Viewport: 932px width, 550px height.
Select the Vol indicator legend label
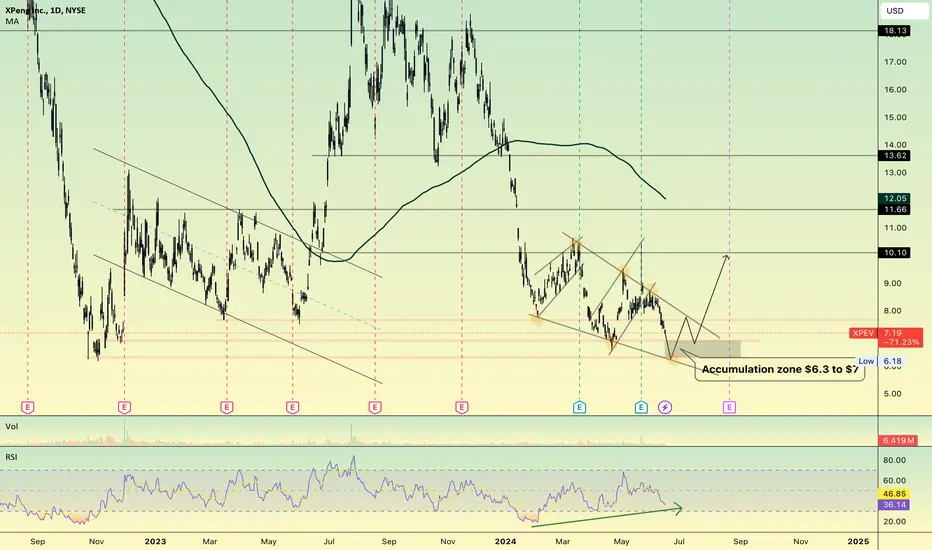(11, 426)
